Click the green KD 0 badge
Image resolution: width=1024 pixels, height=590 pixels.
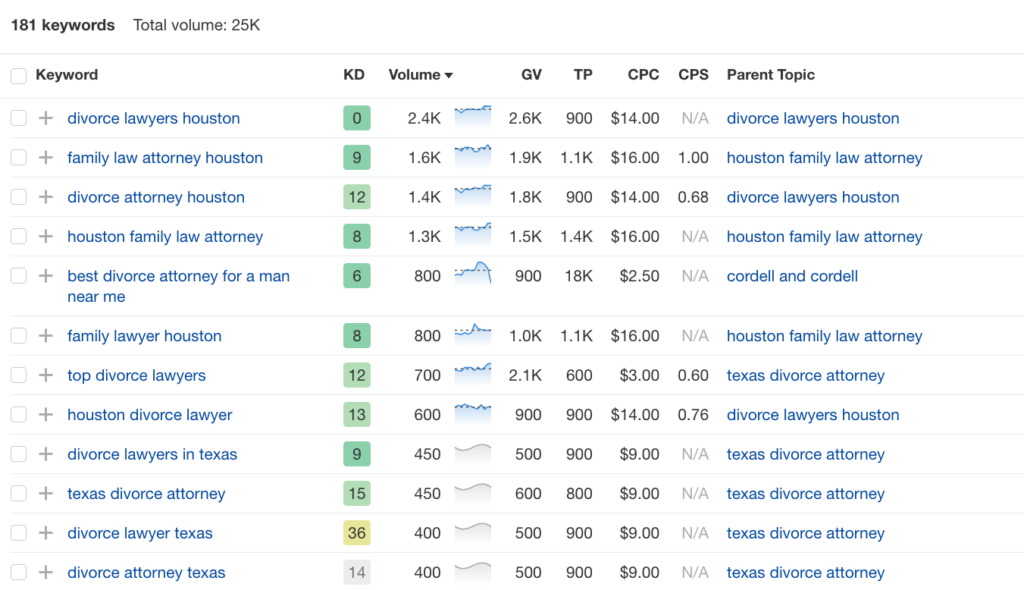tap(357, 118)
